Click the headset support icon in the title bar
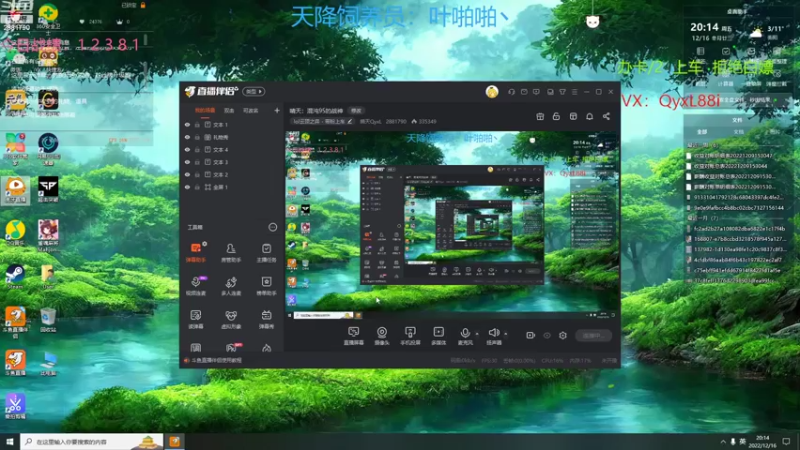The width and height of the screenshot is (800, 450). tap(511, 92)
